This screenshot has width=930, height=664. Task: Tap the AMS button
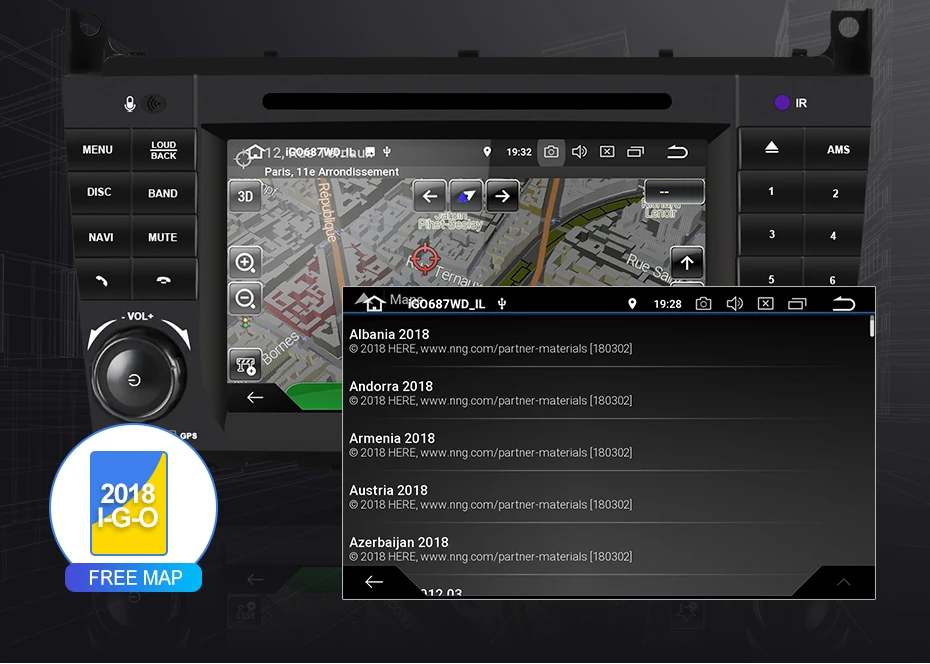pyautogui.click(x=838, y=149)
